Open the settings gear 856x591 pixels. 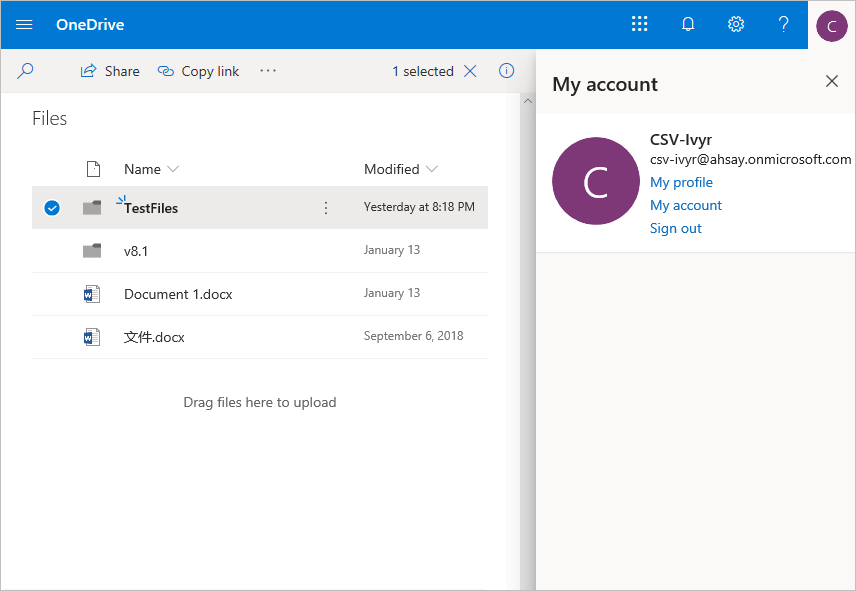click(x=736, y=24)
